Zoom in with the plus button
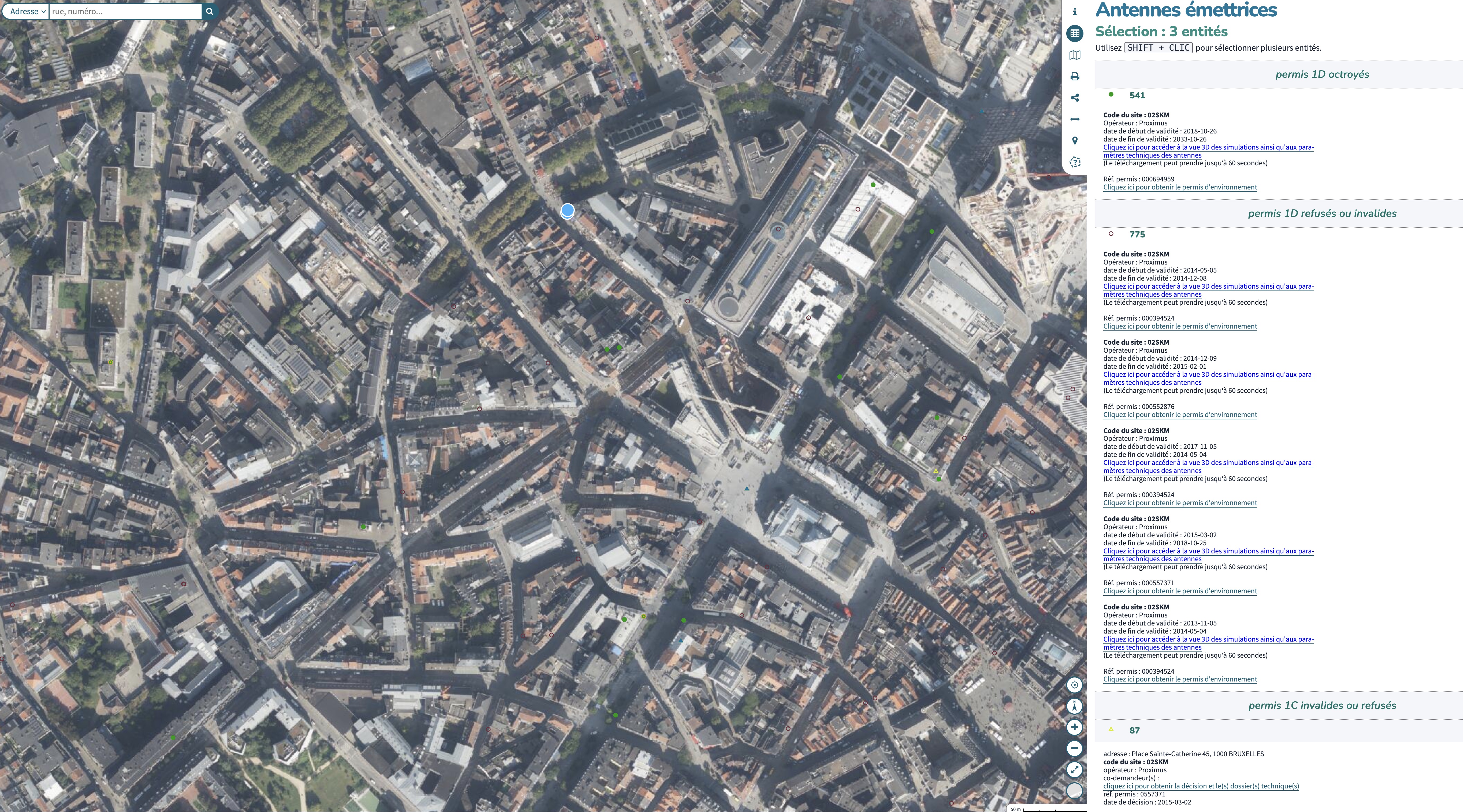Screen dimensions: 1463x812 [x=1074, y=727]
